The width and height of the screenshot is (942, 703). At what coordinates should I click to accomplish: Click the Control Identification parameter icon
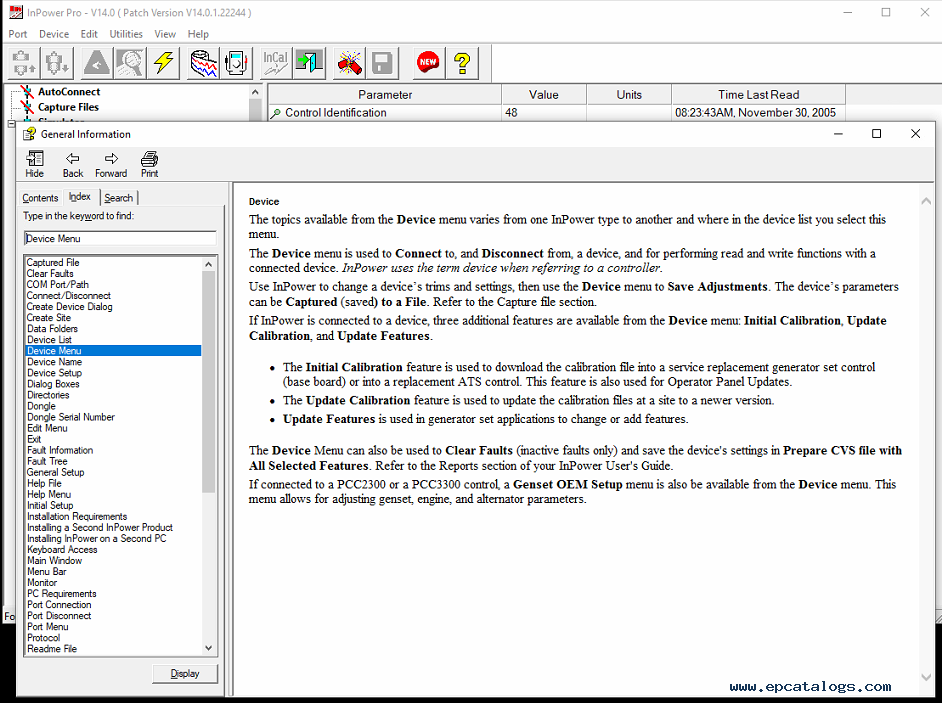pos(275,113)
